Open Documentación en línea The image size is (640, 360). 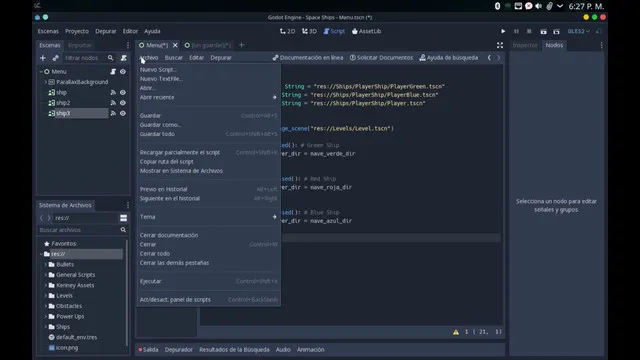coord(308,58)
